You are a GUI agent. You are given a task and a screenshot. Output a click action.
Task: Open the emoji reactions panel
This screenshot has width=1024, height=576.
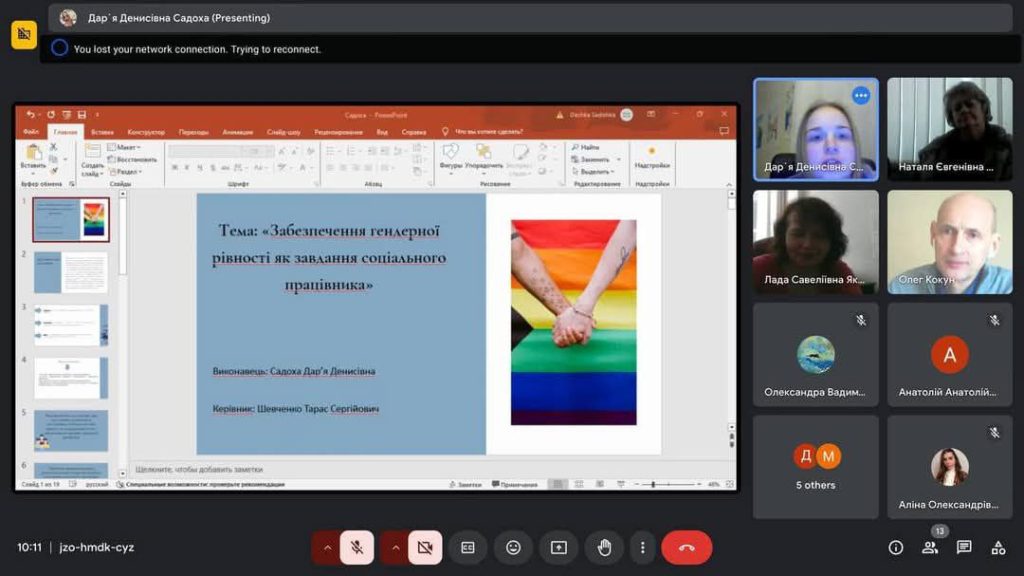pyautogui.click(x=513, y=547)
